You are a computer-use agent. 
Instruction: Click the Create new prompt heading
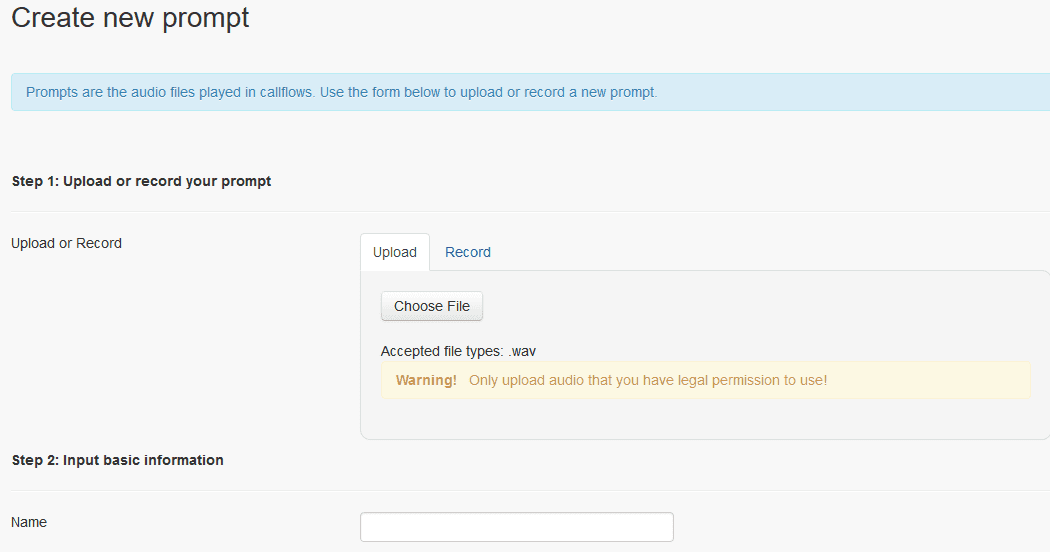point(131,17)
